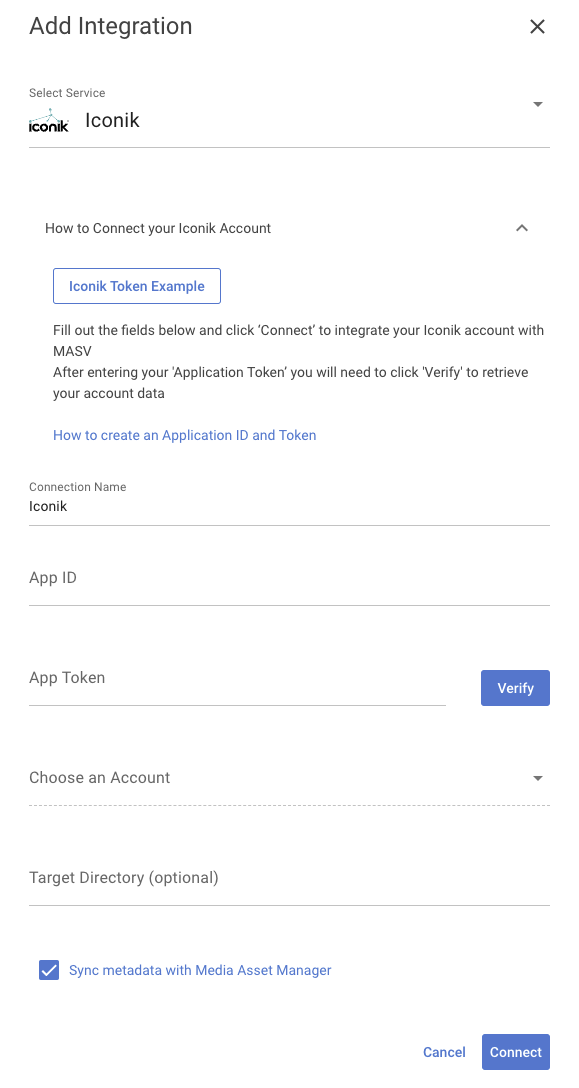Open the How to create an Application ID and Token link
Image resolution: width=579 pixels, height=1088 pixels.
tap(184, 435)
